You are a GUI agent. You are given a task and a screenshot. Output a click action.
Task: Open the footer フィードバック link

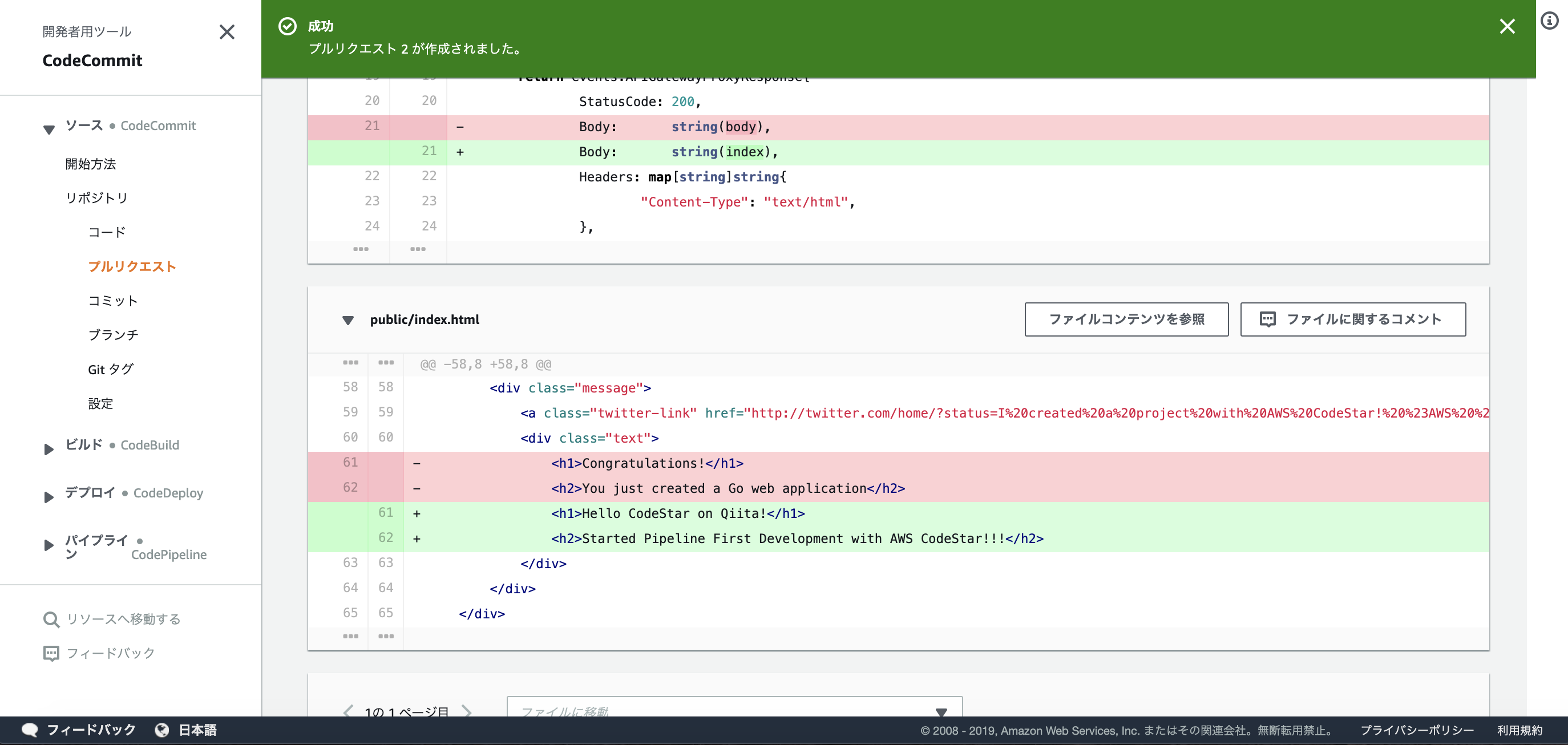(x=91, y=730)
